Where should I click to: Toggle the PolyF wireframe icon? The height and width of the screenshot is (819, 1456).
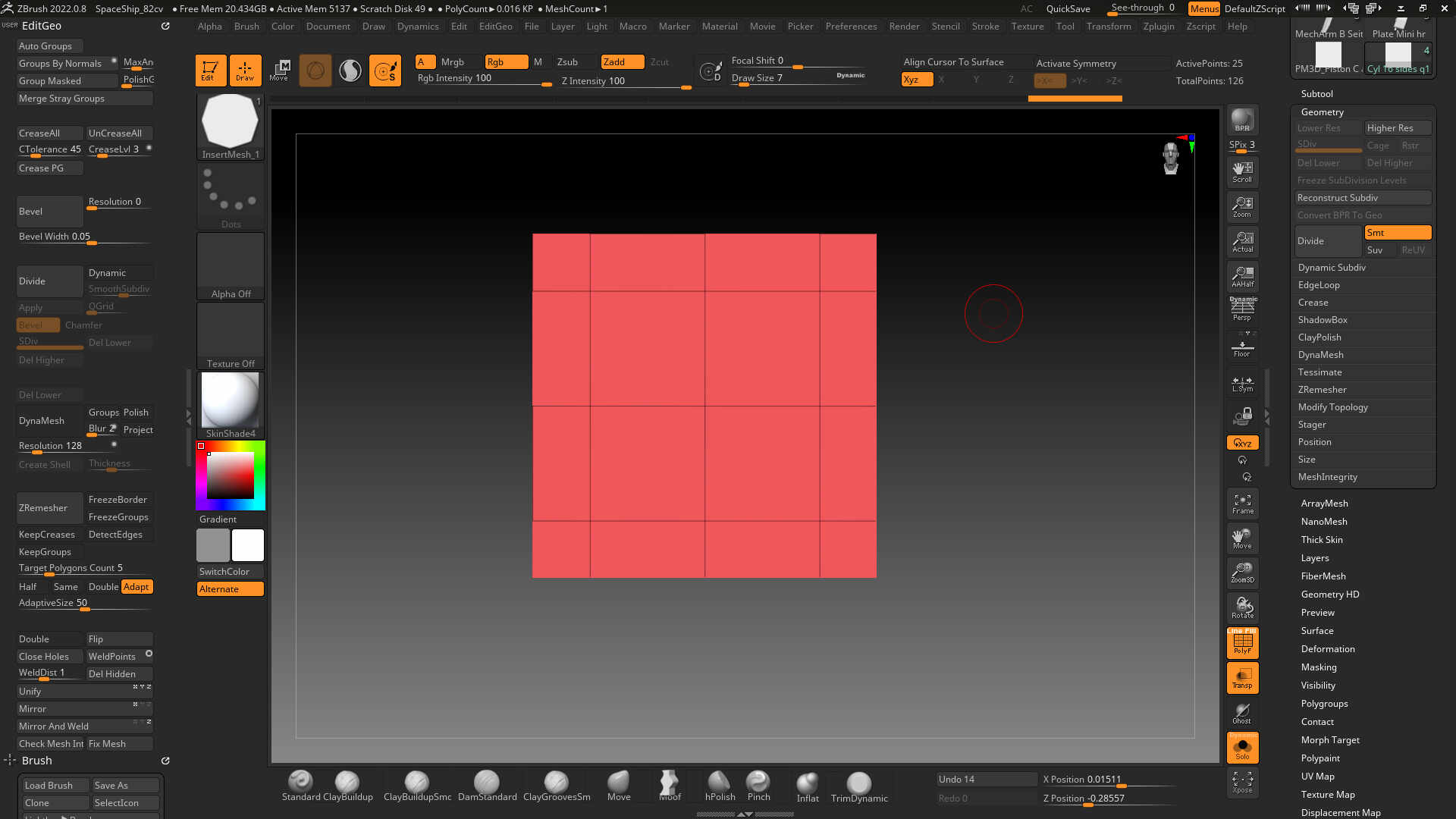tap(1242, 643)
